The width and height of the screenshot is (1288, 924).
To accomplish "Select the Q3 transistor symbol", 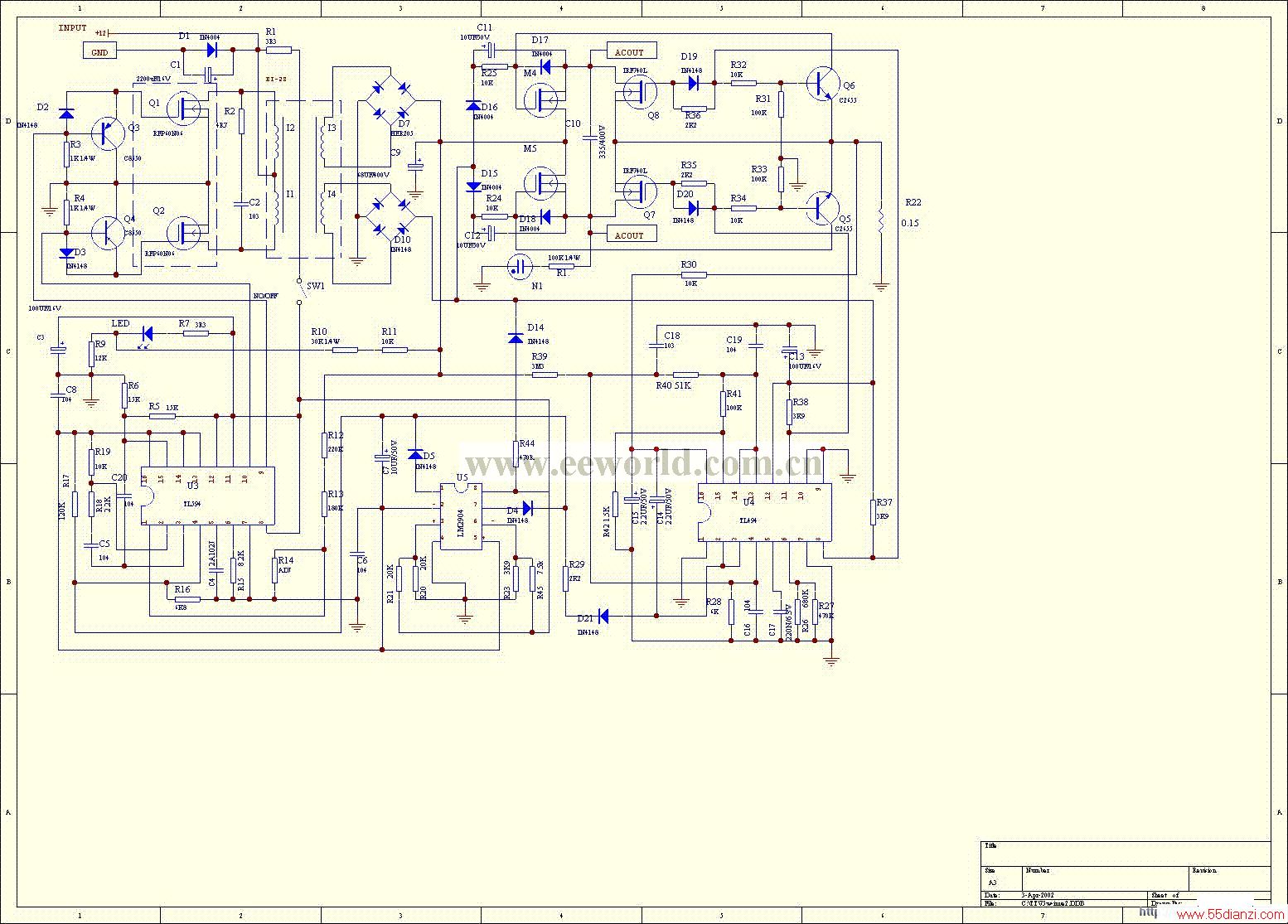I will (x=106, y=133).
